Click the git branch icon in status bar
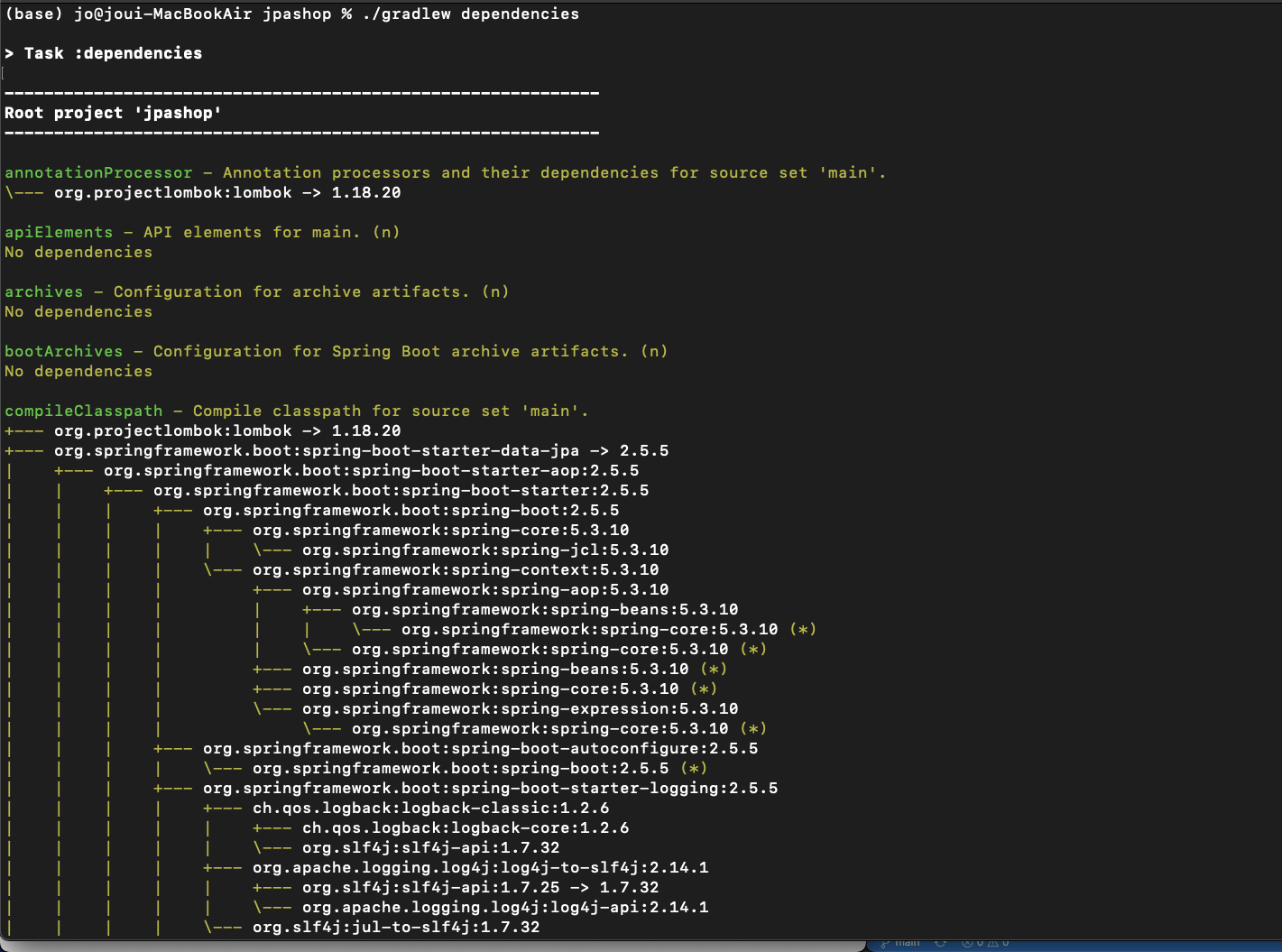1282x952 pixels. (x=886, y=944)
